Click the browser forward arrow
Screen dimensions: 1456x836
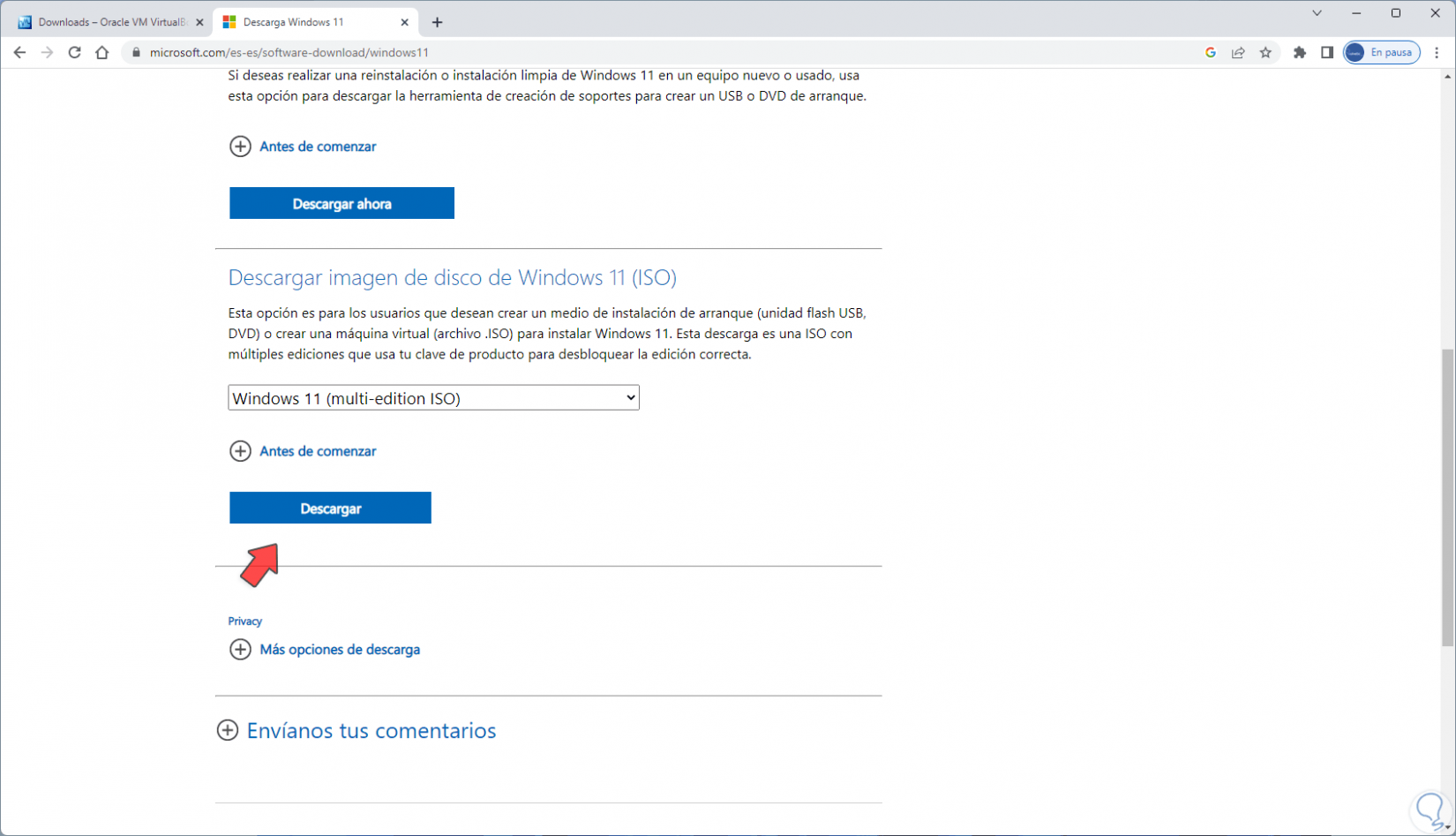coord(47,53)
